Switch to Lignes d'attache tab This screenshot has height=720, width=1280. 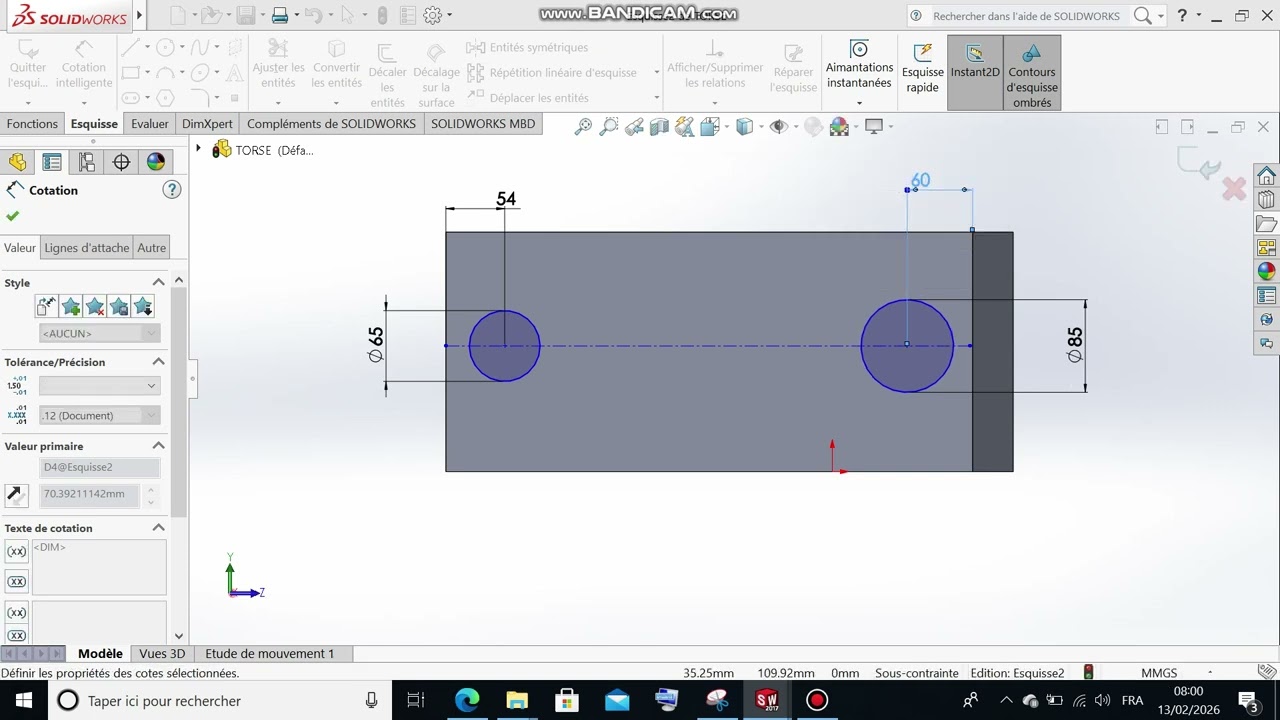tap(87, 248)
